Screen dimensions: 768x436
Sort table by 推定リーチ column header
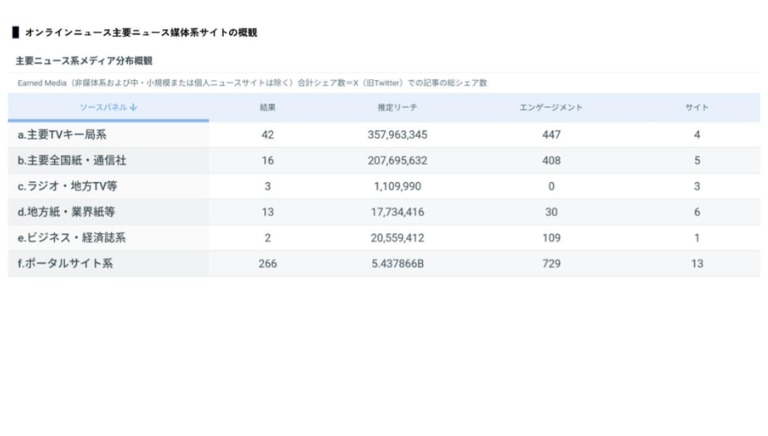pos(396,107)
